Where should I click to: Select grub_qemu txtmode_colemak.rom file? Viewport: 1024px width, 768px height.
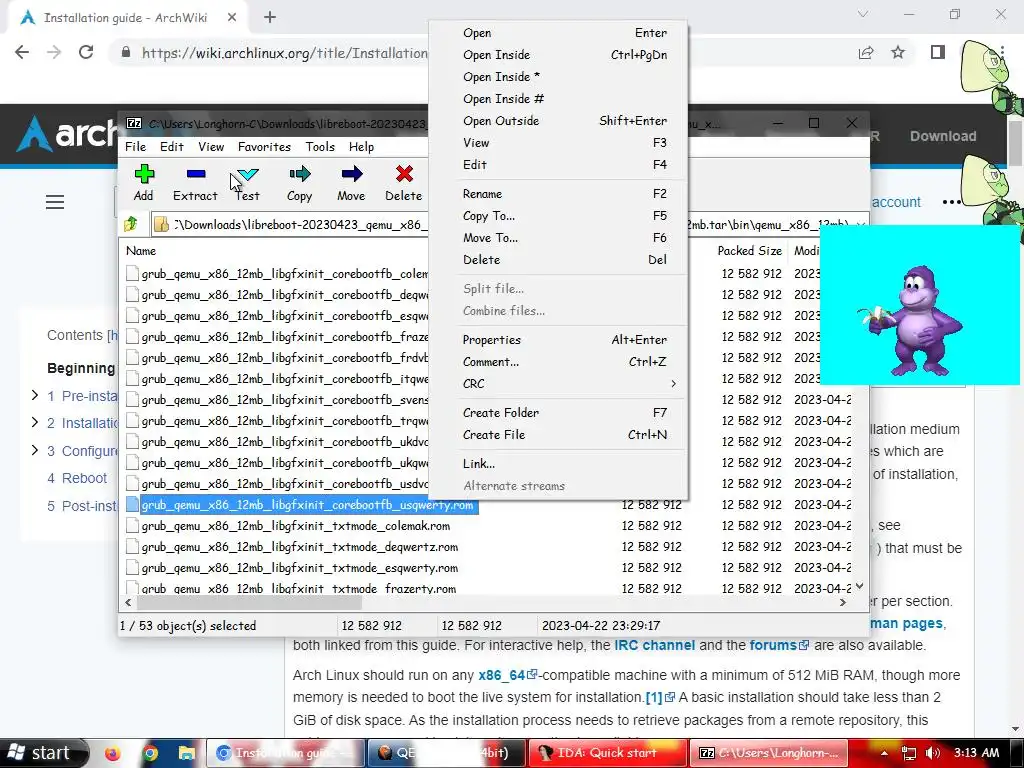(296, 526)
